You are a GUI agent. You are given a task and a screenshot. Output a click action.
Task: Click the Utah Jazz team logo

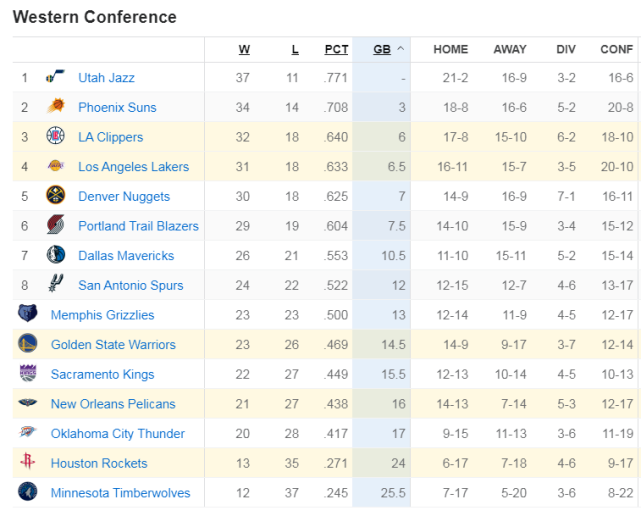click(x=55, y=78)
